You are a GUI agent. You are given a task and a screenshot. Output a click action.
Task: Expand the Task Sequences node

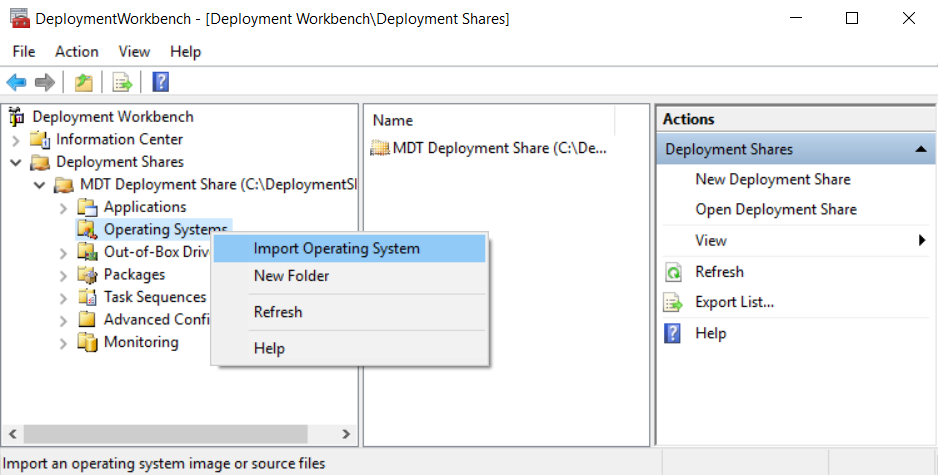coord(63,298)
